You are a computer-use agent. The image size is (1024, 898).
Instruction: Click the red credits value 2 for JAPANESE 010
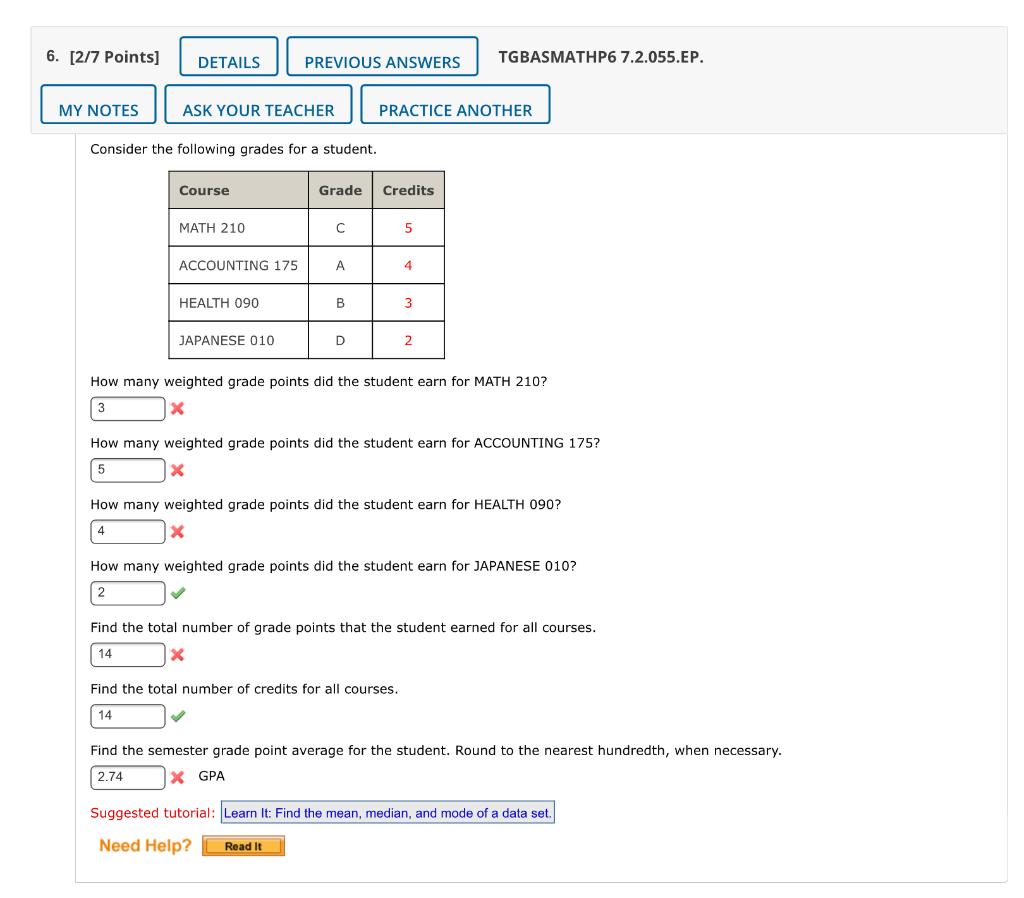(408, 340)
